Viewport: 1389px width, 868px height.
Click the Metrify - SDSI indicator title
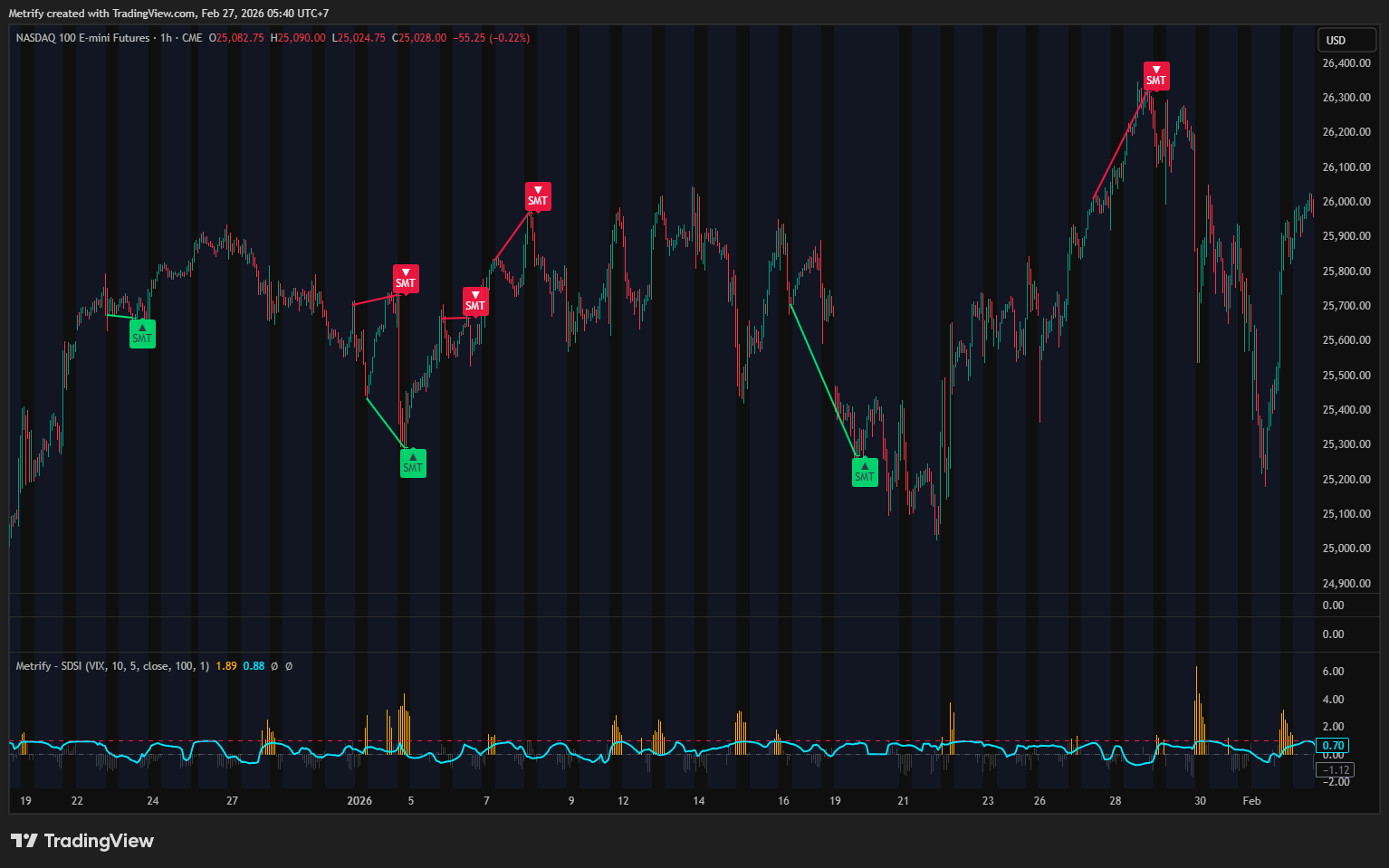click(x=112, y=666)
